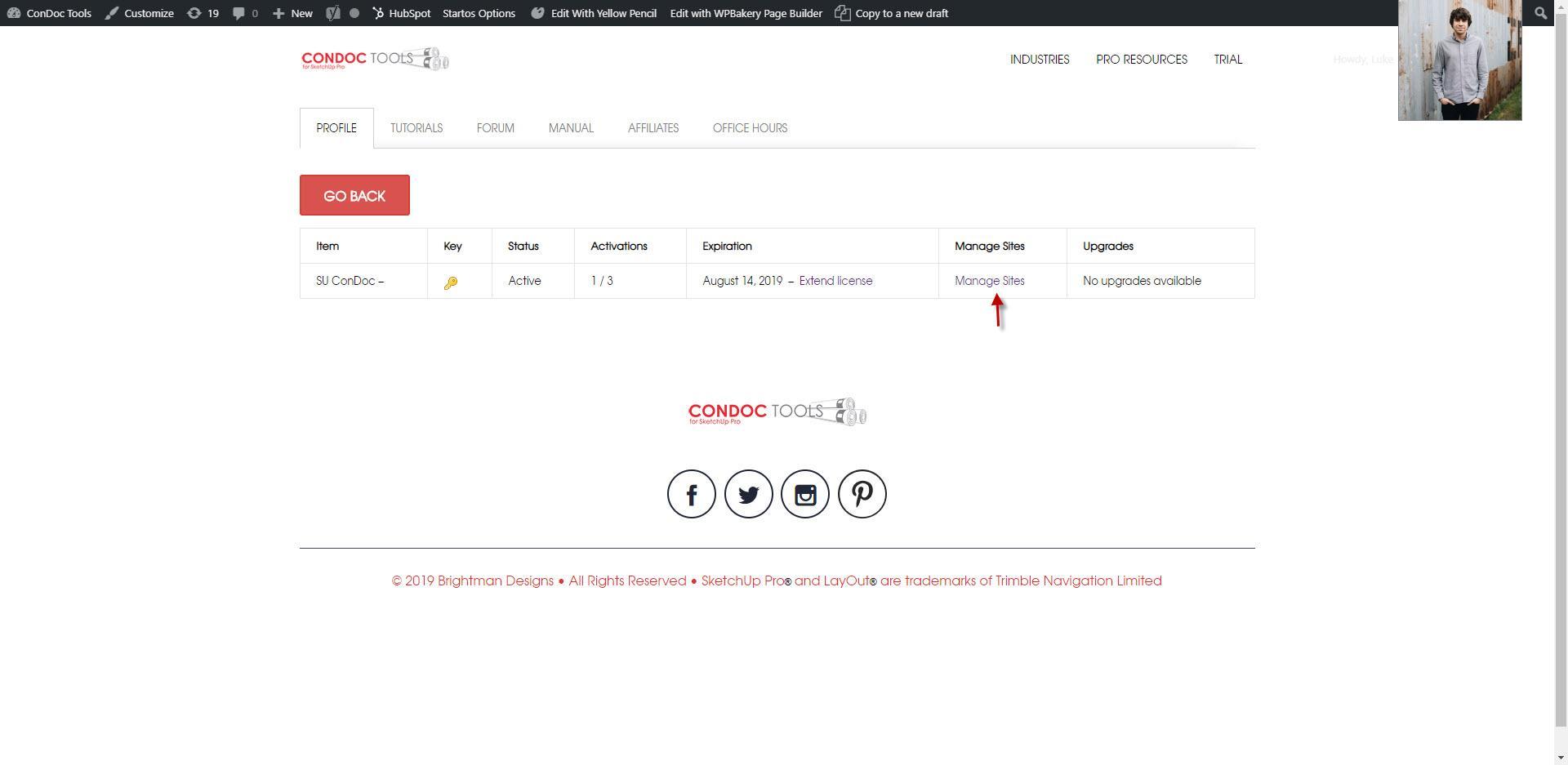Click the license key icon

tap(451, 282)
